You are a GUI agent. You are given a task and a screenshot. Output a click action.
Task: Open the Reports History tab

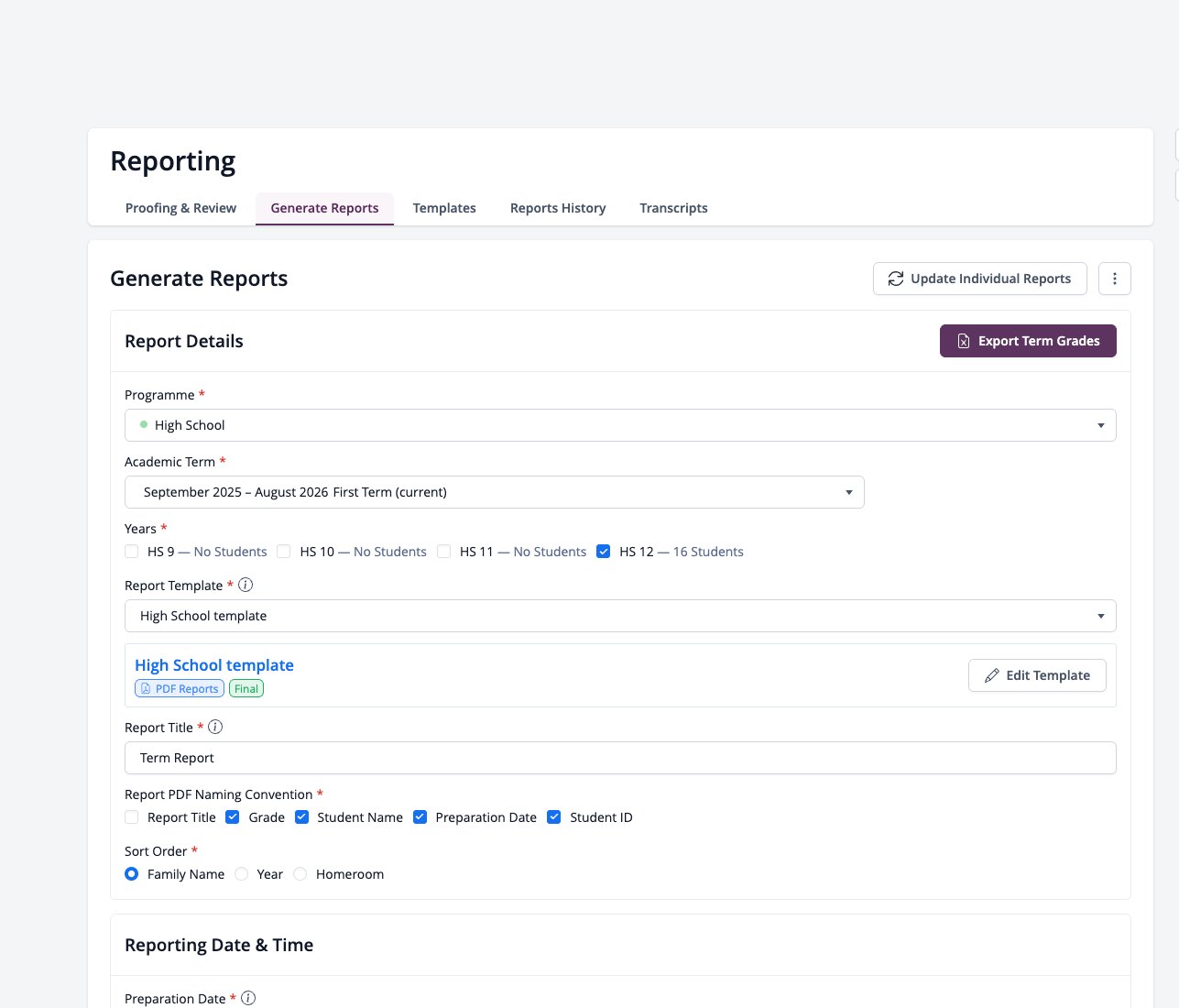click(558, 208)
